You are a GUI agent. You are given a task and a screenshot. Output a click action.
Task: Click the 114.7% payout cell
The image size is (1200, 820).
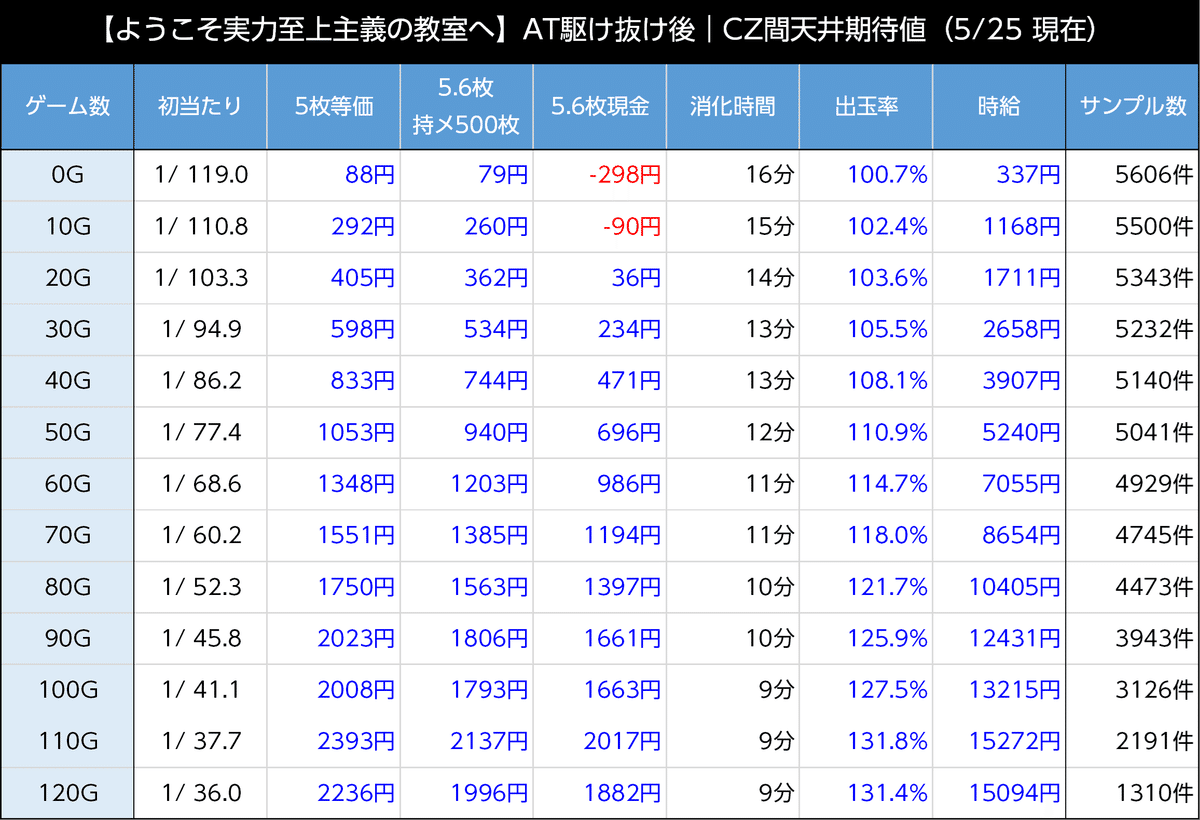865,484
